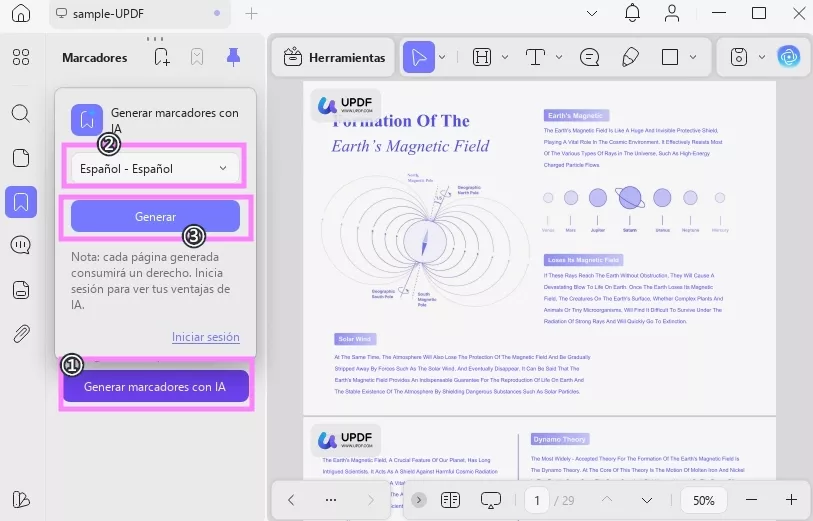The image size is (813, 521).
Task: Click the Earth's Magnetic heading in document
Action: coord(576,115)
